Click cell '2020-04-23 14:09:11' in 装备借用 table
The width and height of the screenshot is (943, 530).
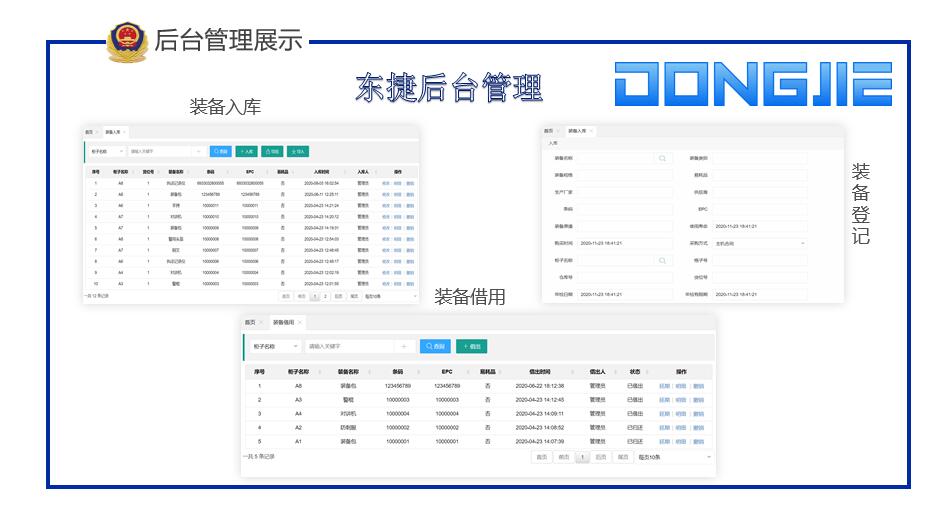539,413
